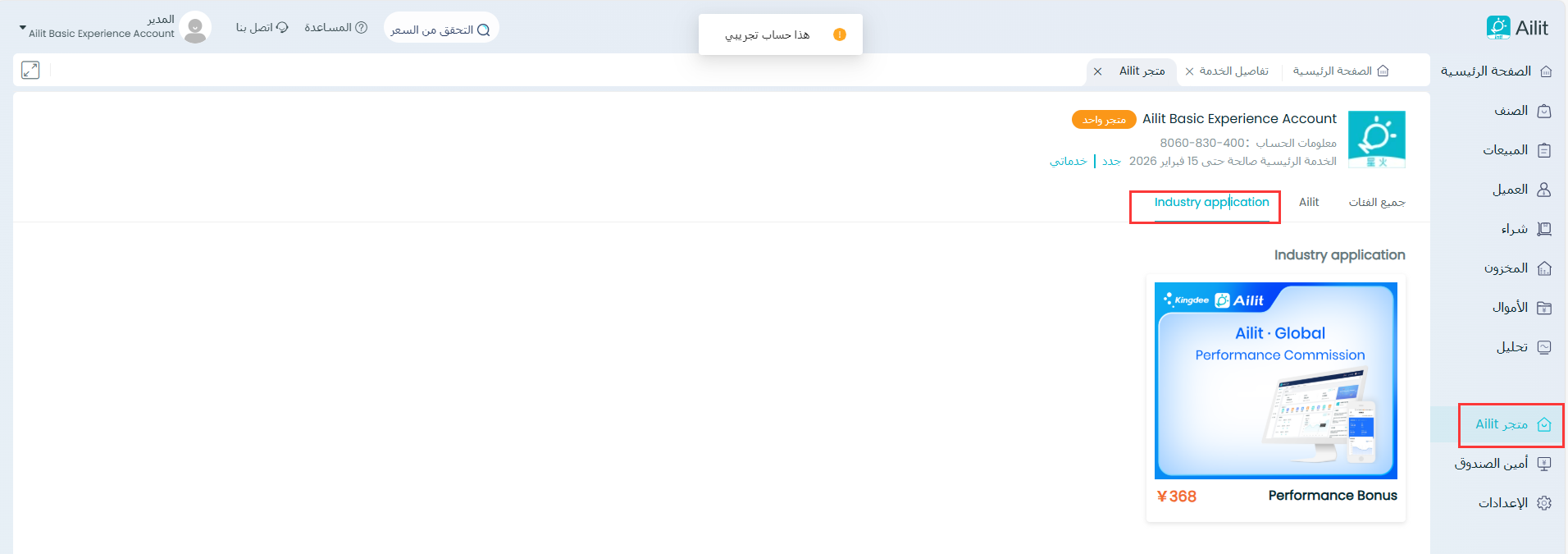Click the renew link

pyautogui.click(x=1111, y=162)
